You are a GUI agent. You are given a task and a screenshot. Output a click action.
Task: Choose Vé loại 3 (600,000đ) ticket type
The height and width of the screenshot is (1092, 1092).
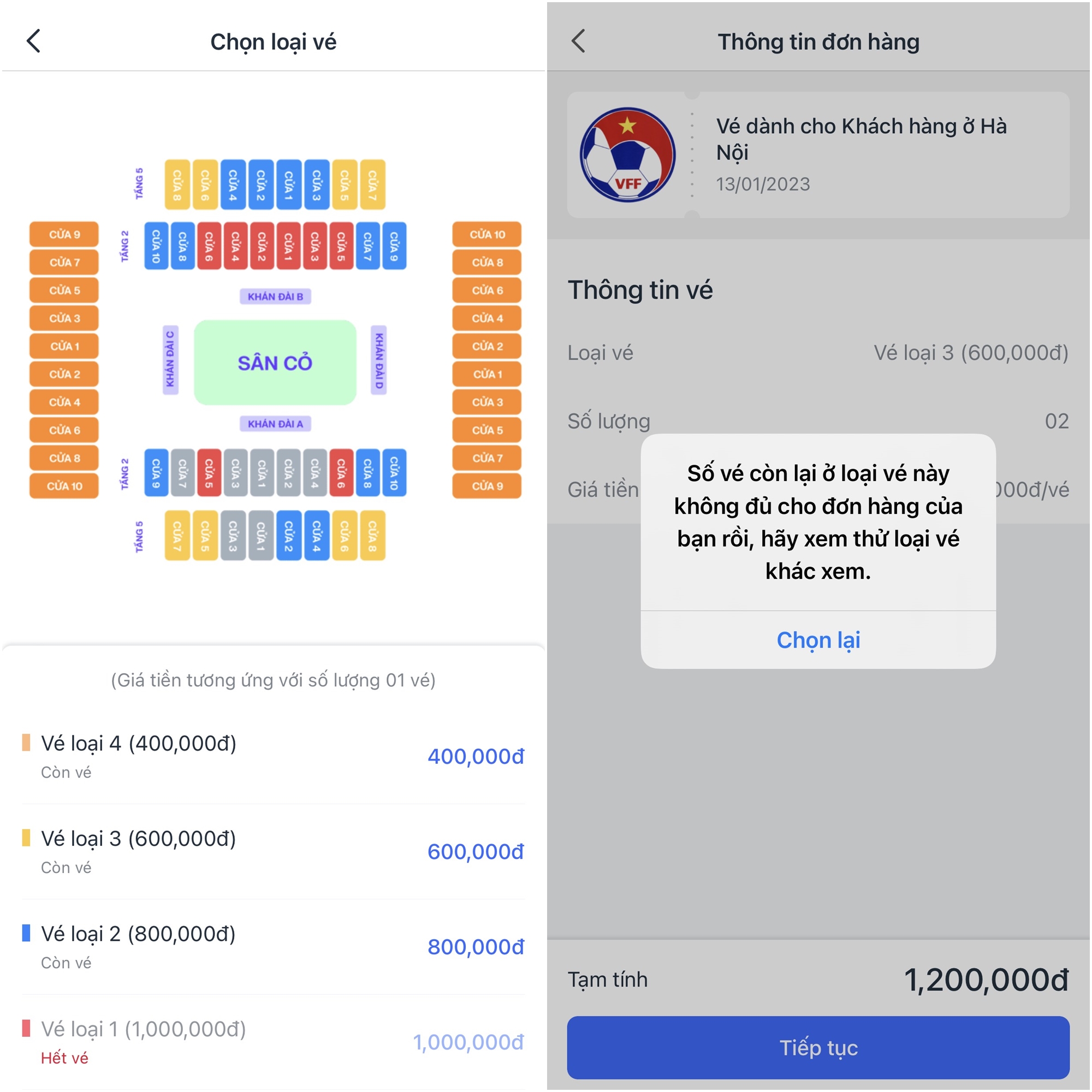click(139, 839)
